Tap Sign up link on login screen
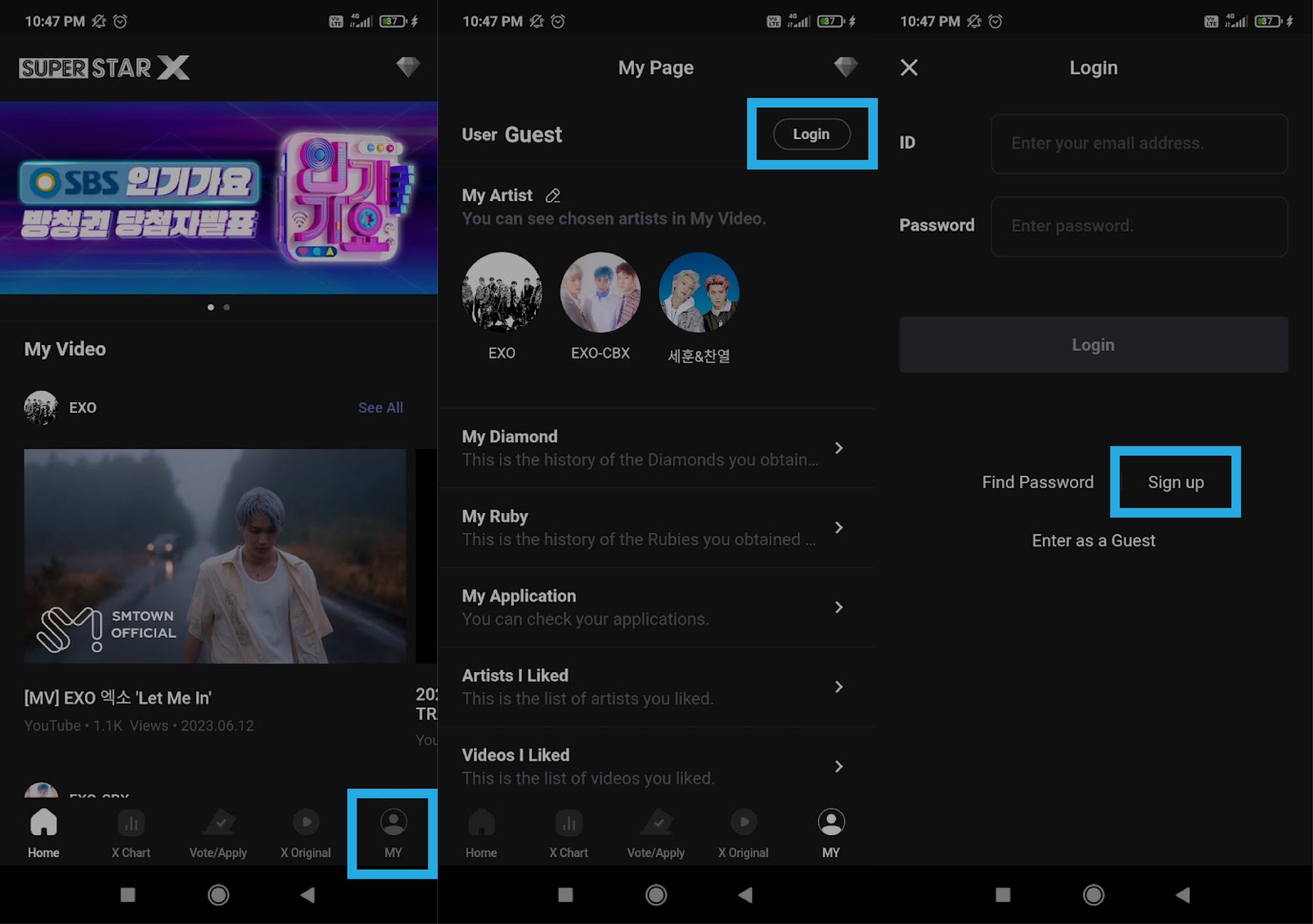The height and width of the screenshot is (924, 1313). 1176,482
